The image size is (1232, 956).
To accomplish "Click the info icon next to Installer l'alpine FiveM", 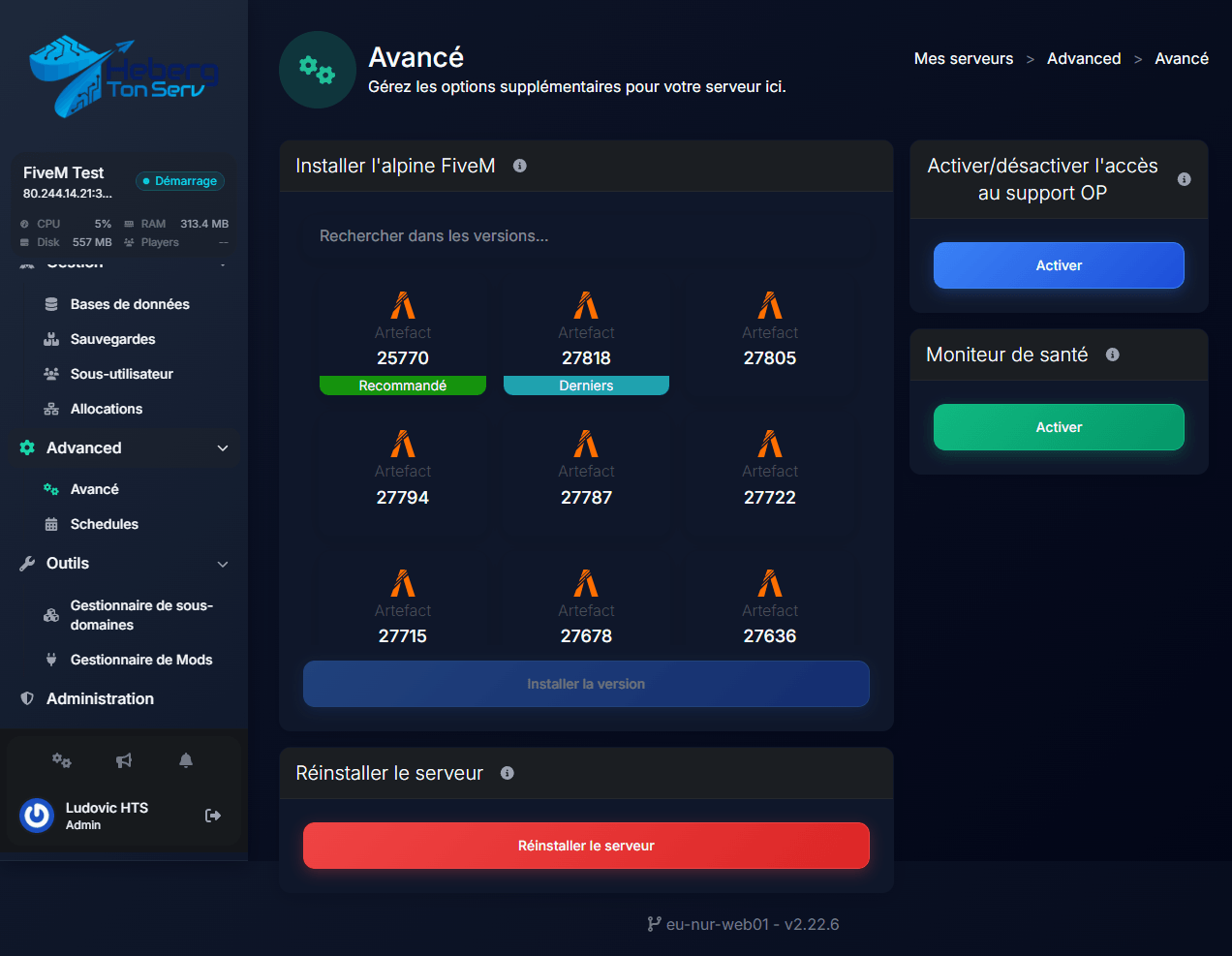I will click(520, 166).
